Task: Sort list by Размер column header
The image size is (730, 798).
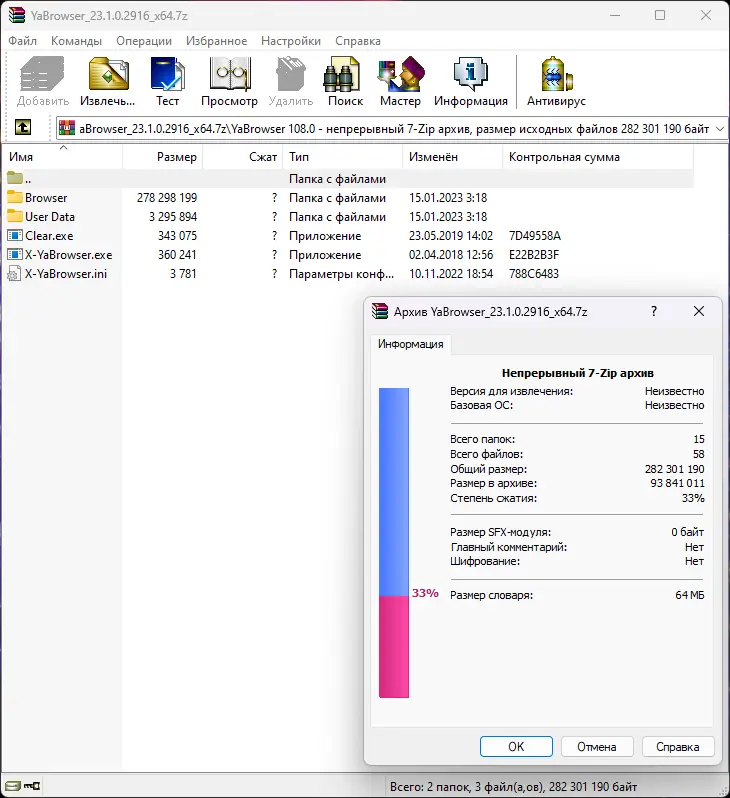Action: tap(163, 157)
